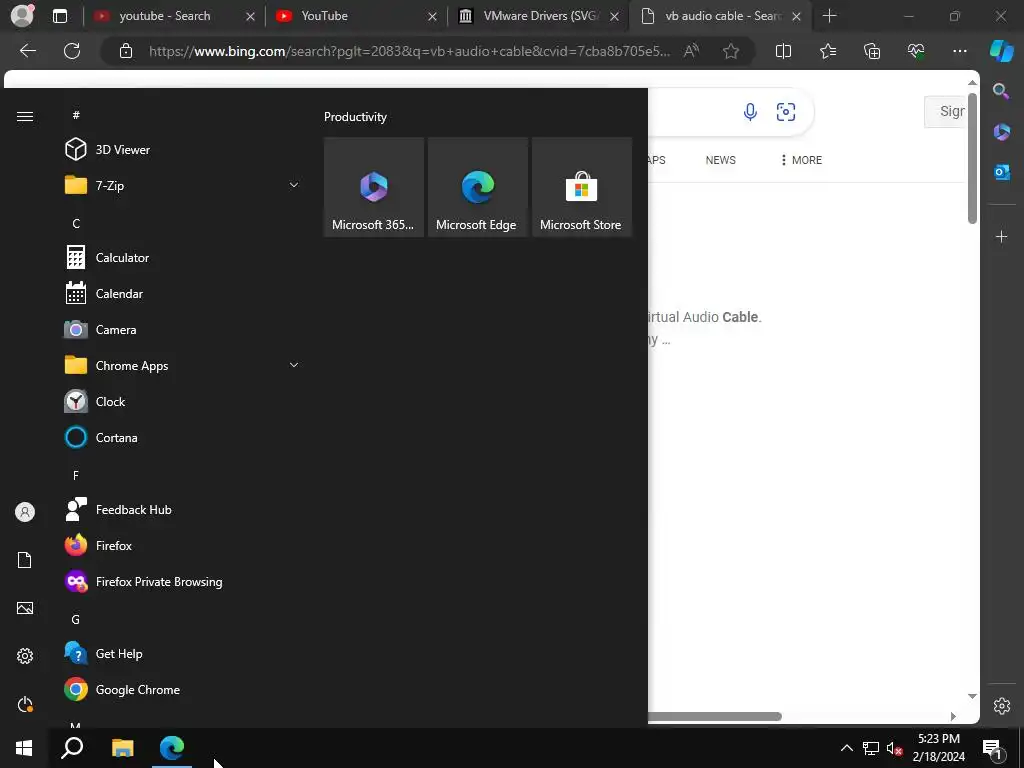This screenshot has height=768, width=1024.
Task: Open the Microsoft Store tile
Action: click(x=582, y=187)
